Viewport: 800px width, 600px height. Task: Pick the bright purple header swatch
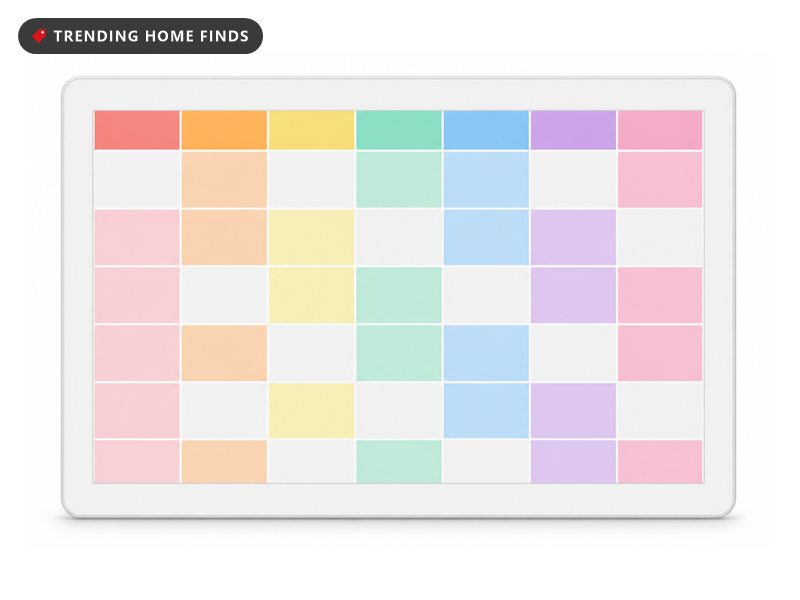coord(573,130)
